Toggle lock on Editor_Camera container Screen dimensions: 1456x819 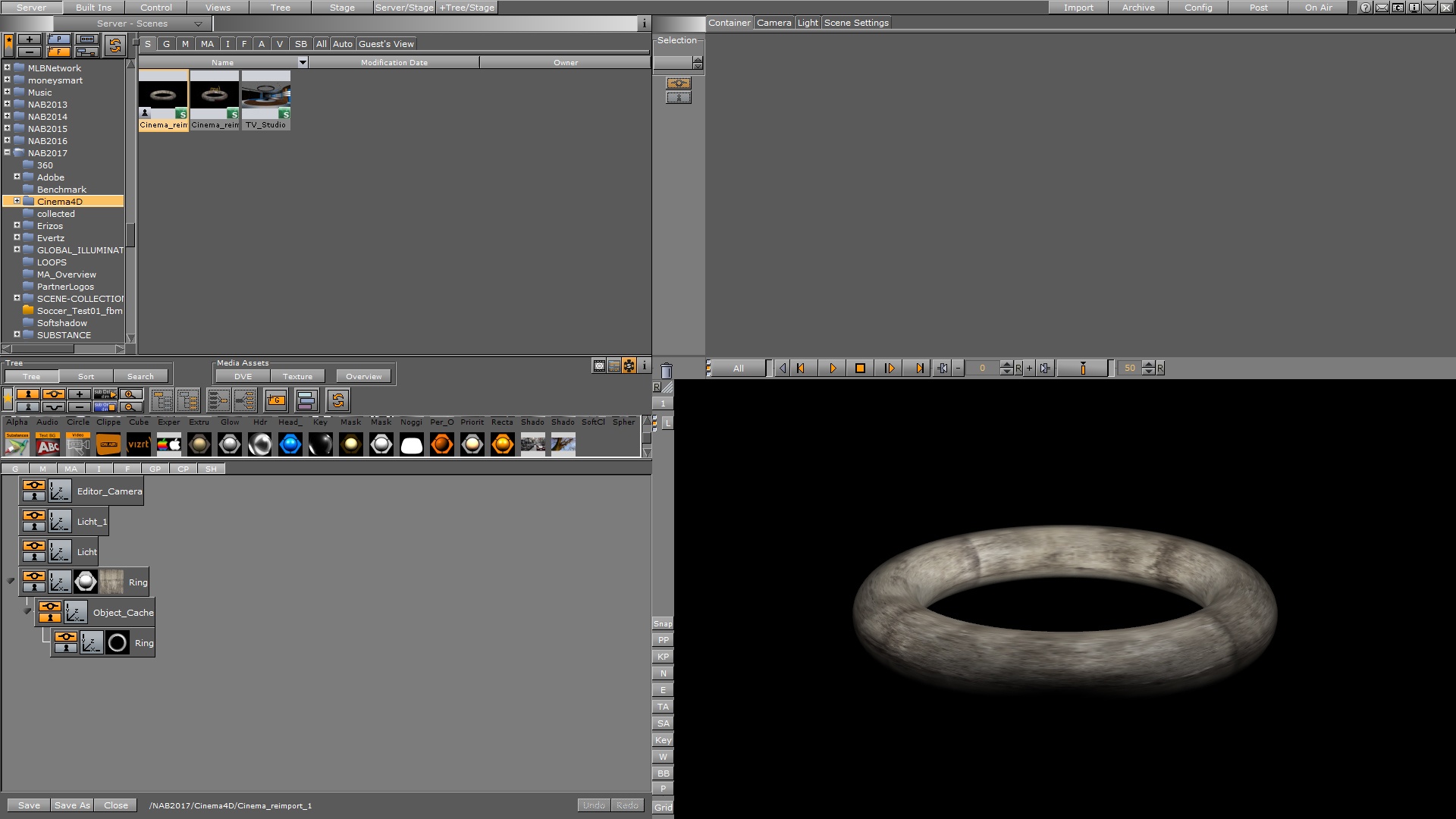pos(34,497)
